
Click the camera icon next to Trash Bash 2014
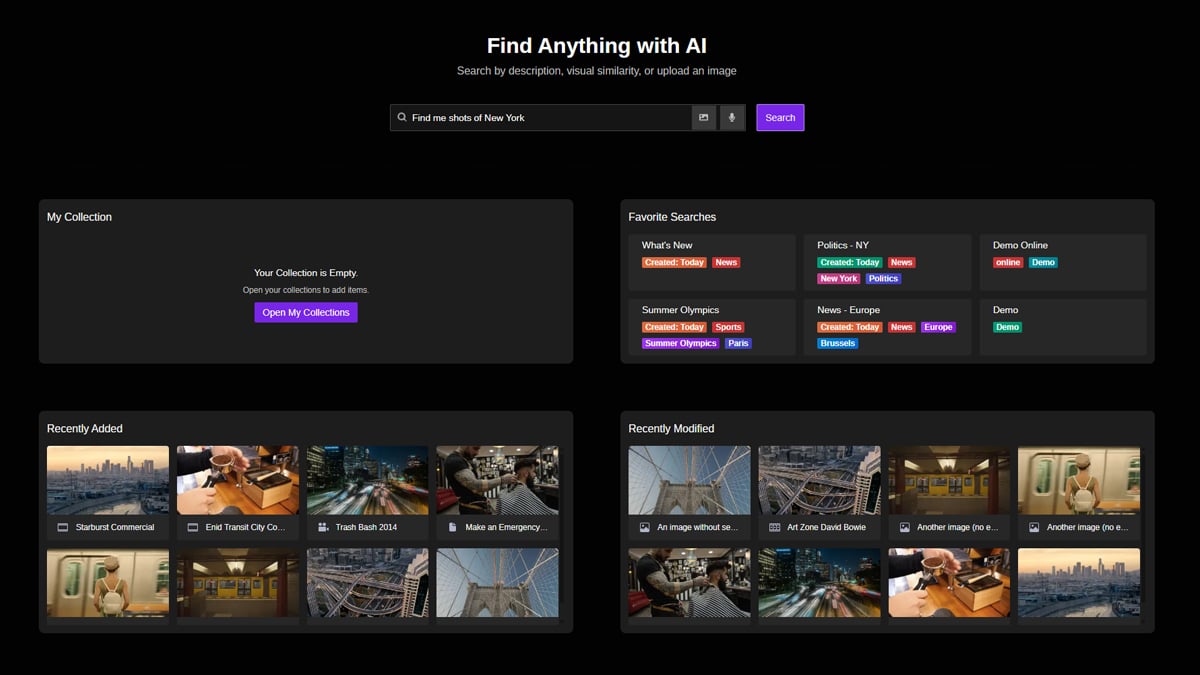(323, 527)
